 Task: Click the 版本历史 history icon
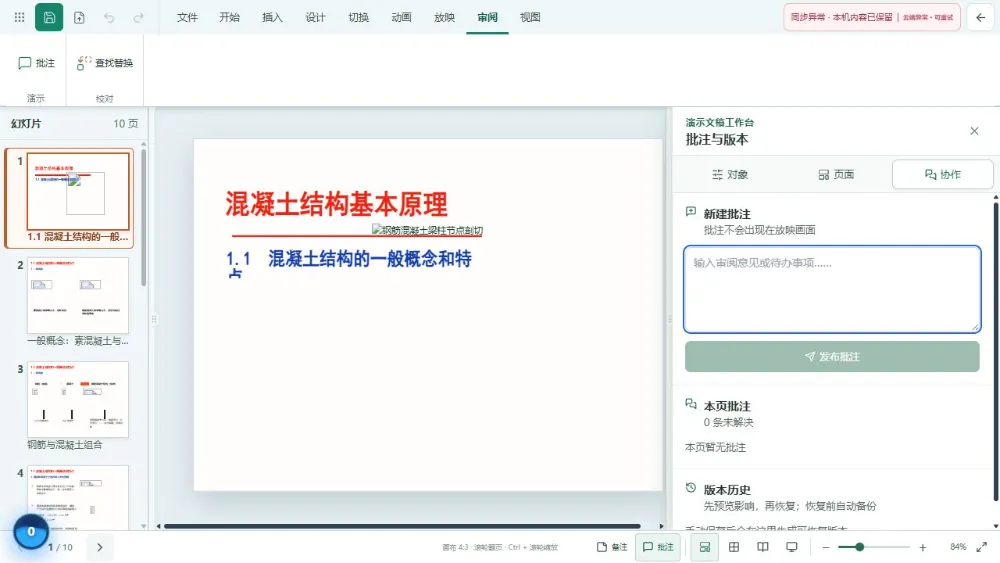[x=691, y=488]
